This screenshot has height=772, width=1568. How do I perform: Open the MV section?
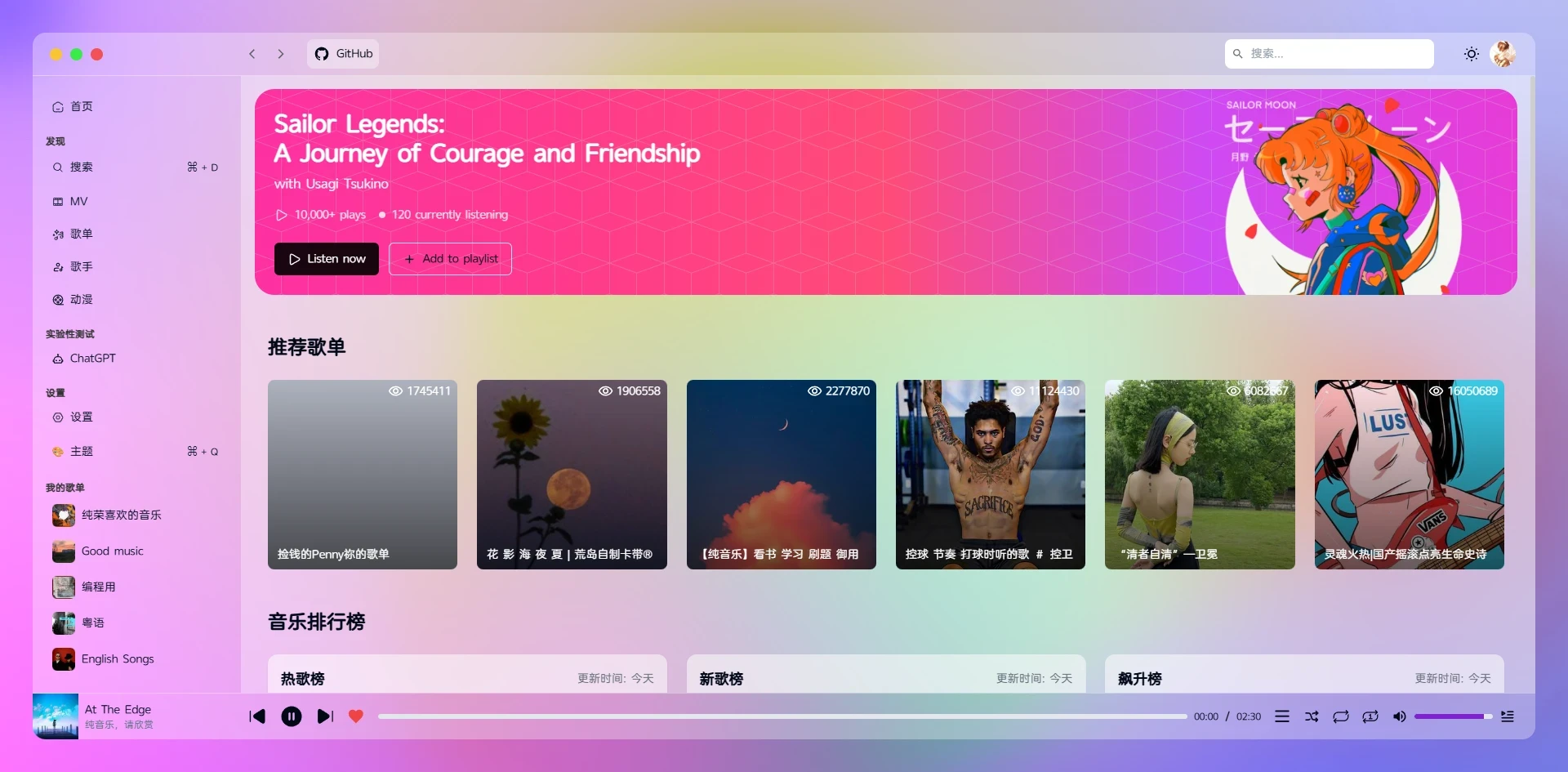(136, 201)
